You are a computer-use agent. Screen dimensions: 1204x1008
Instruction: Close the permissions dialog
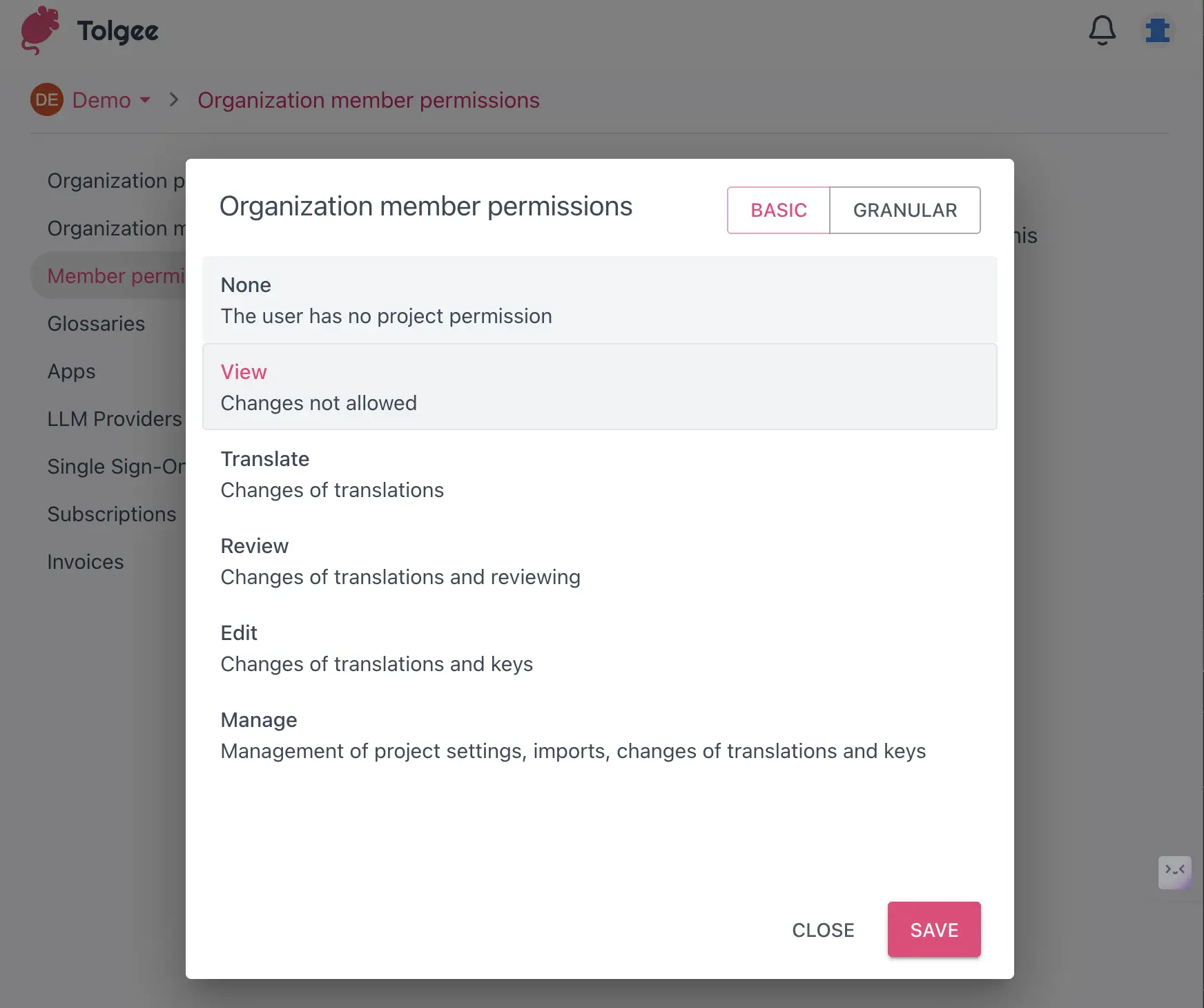click(823, 929)
